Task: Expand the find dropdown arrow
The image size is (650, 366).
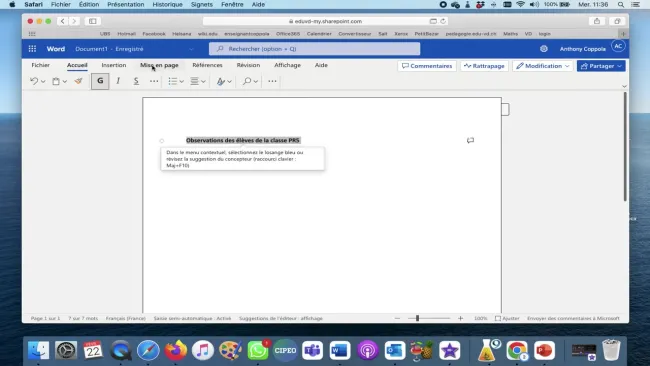Action: [x=256, y=82]
